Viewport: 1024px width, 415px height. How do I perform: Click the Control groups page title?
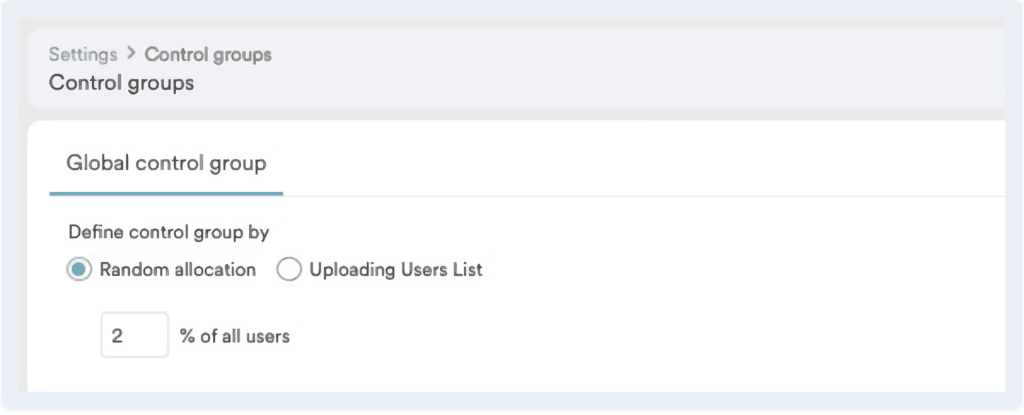(121, 83)
